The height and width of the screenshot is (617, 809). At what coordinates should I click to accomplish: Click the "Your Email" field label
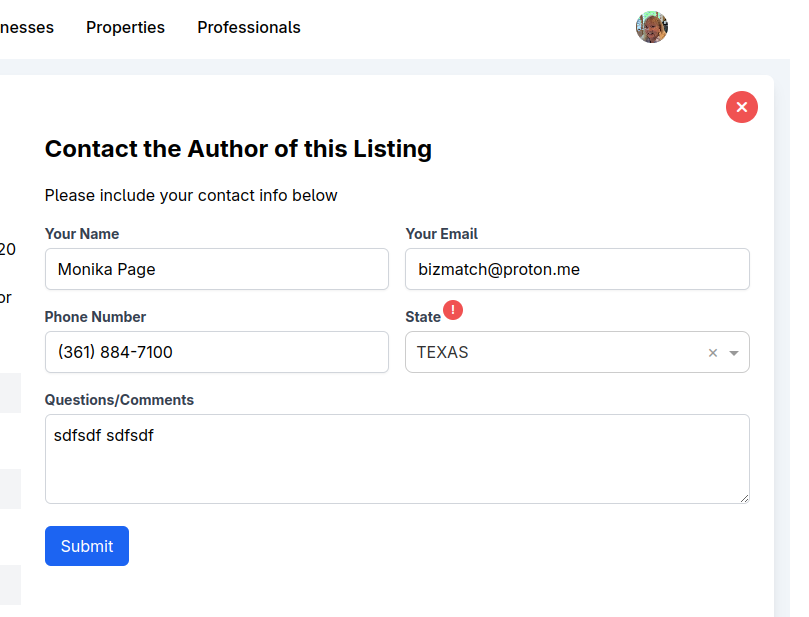click(441, 234)
